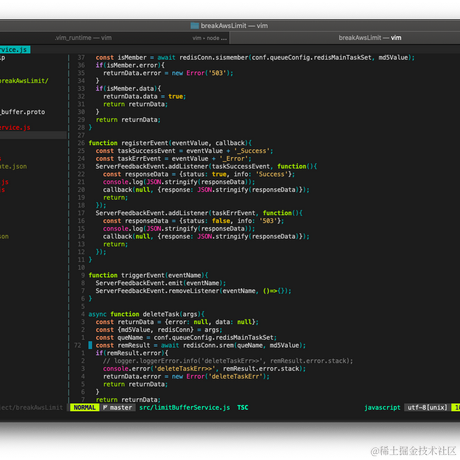
Task: Click new Error('deleteTaskErr') line
Action: [x=186, y=376]
